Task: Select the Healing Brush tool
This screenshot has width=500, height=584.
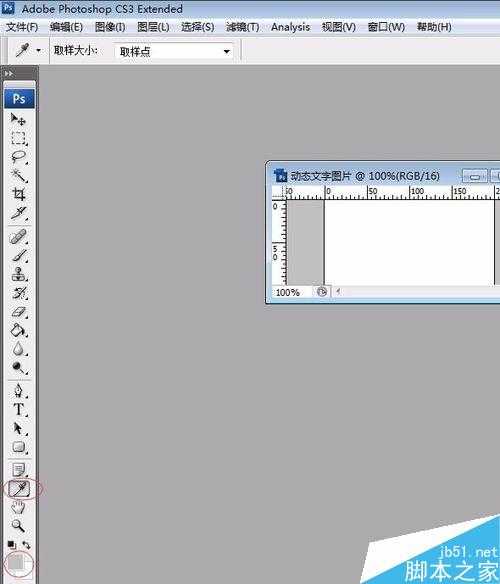Action: [x=18, y=237]
